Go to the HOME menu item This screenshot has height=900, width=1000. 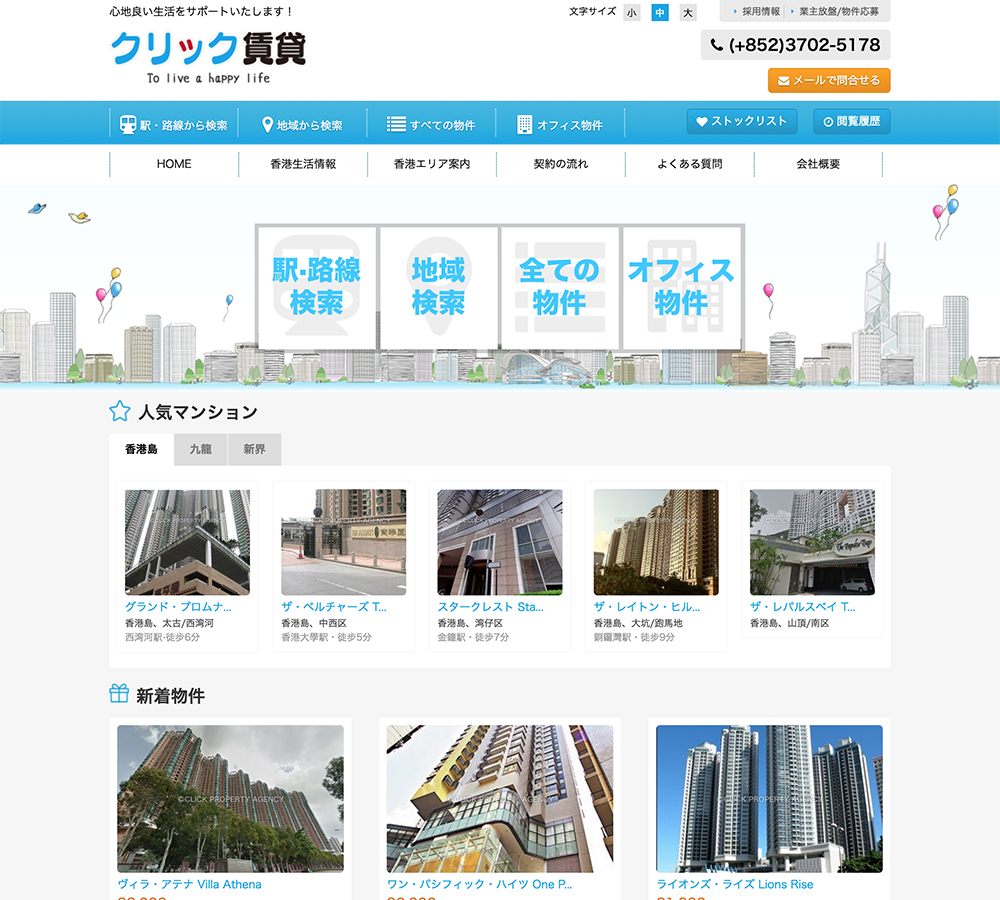pyautogui.click(x=174, y=164)
